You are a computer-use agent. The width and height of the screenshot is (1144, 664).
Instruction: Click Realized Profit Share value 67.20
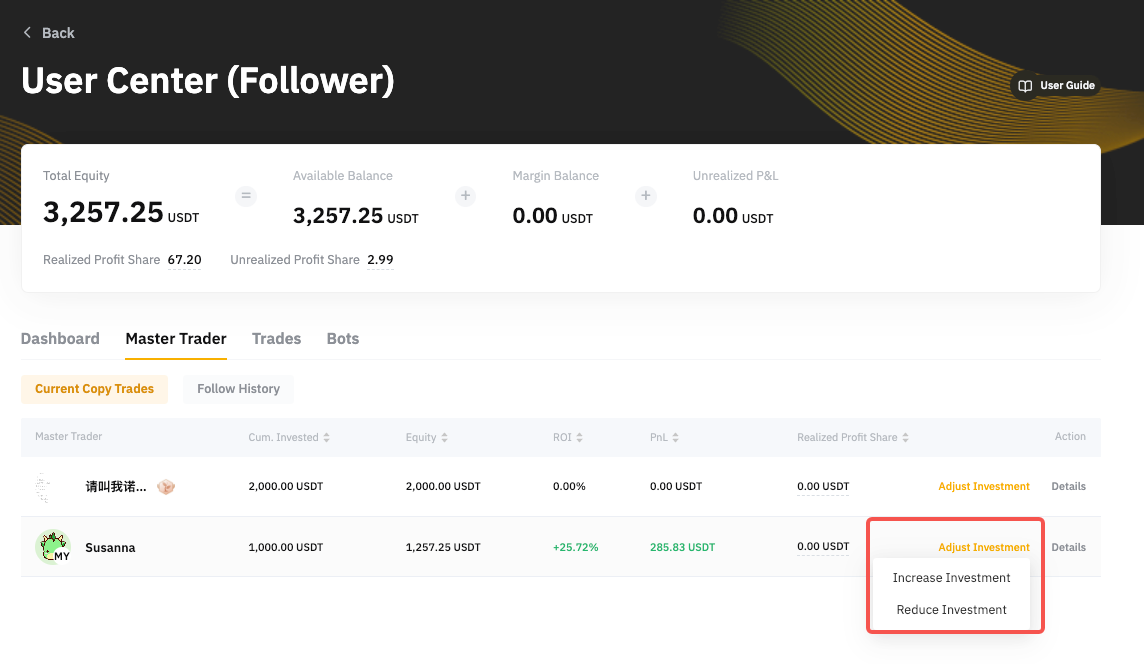184,260
